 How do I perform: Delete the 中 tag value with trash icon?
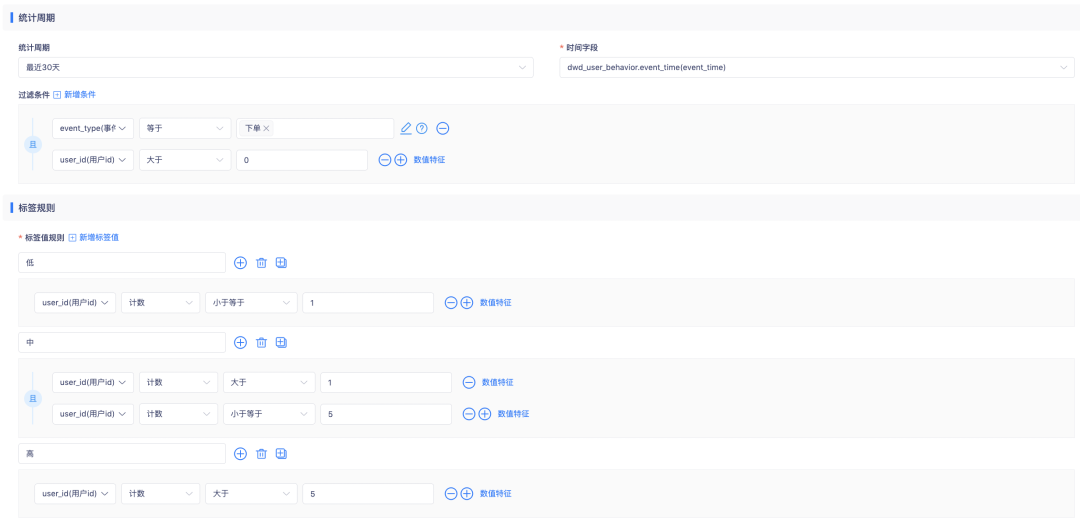(261, 342)
